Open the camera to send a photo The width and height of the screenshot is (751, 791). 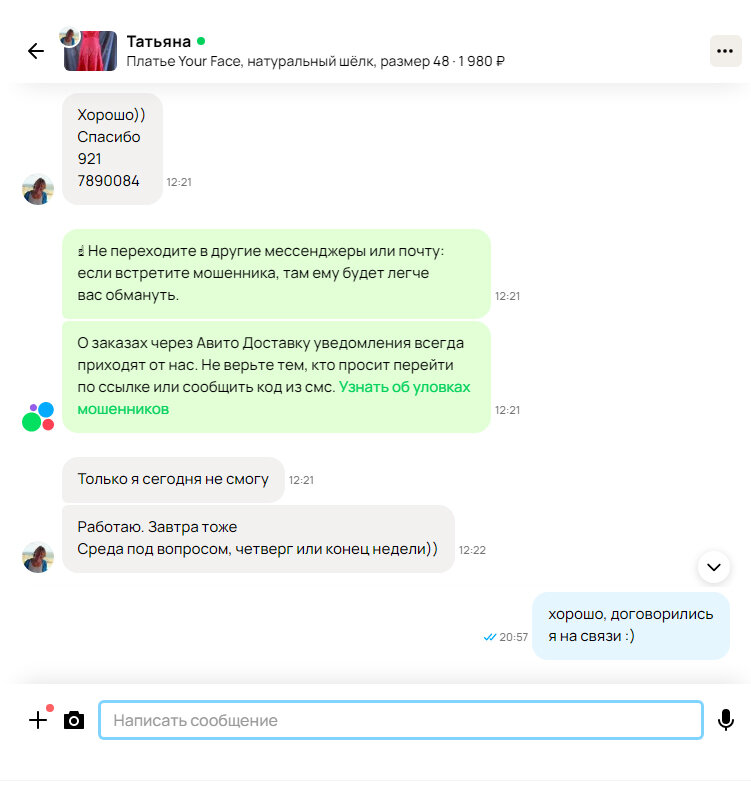point(74,720)
